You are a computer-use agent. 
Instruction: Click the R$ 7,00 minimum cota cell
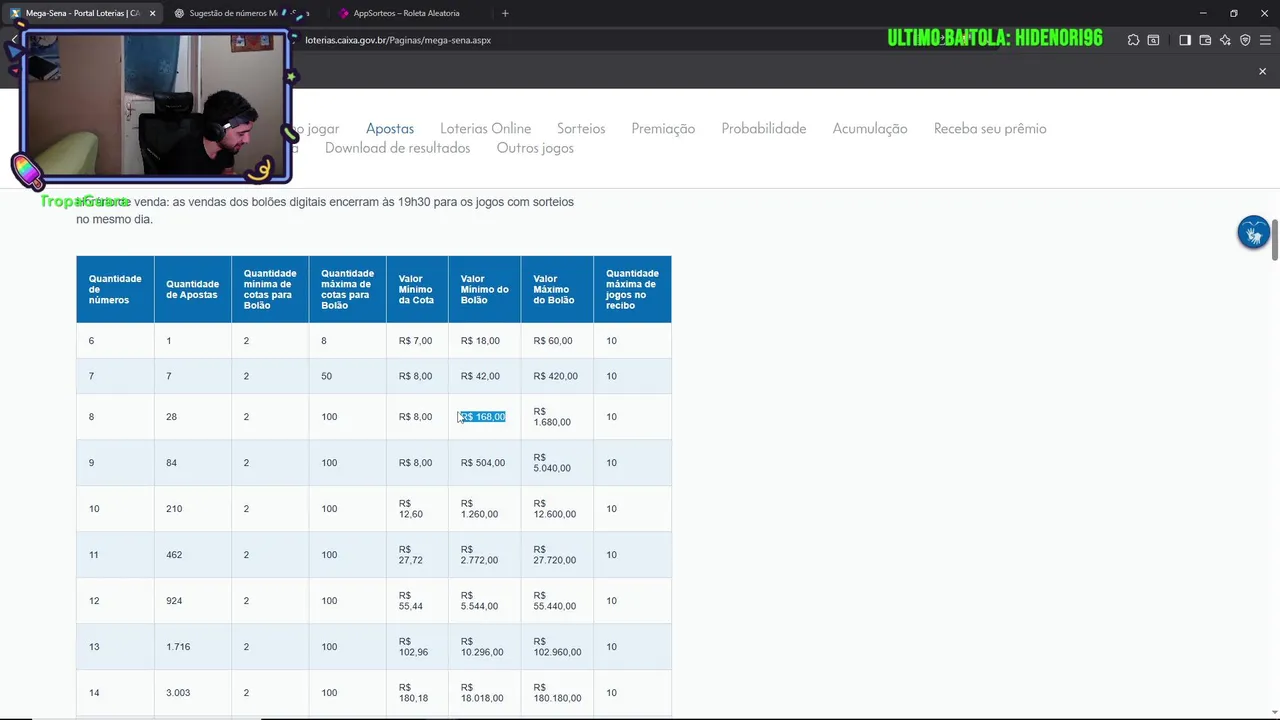(415, 341)
